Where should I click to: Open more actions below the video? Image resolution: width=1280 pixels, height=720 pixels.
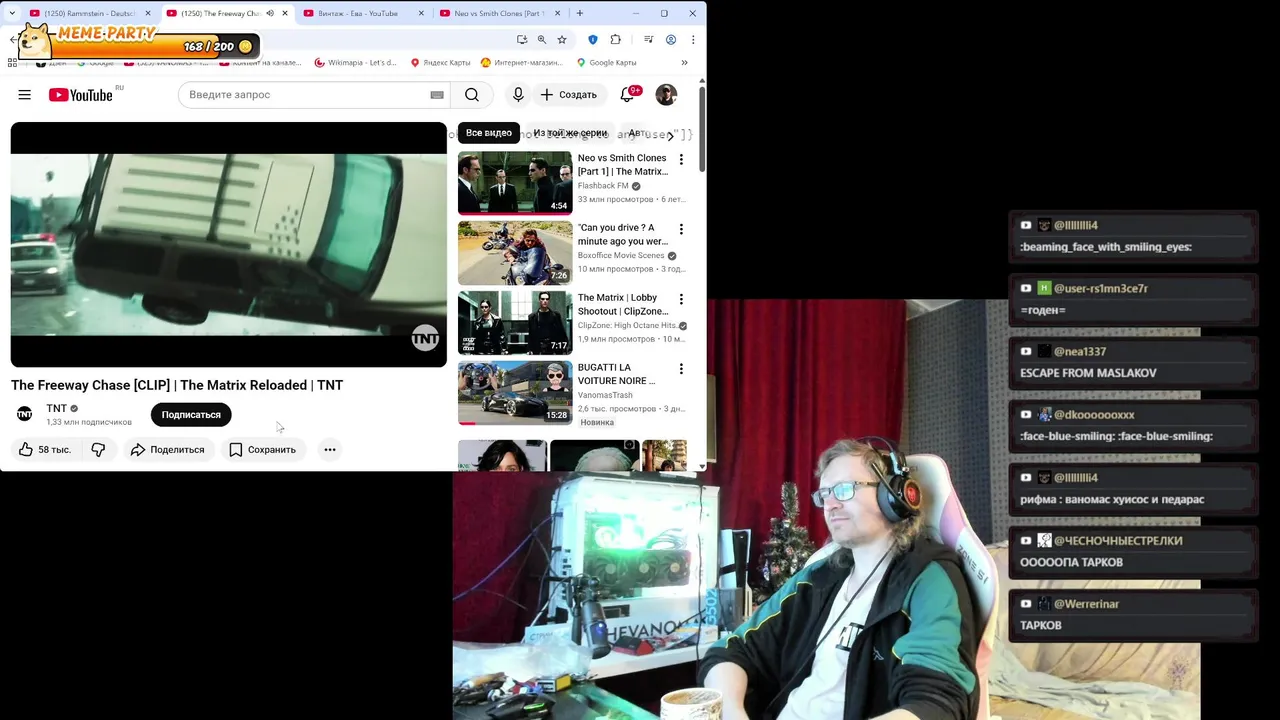click(x=330, y=450)
